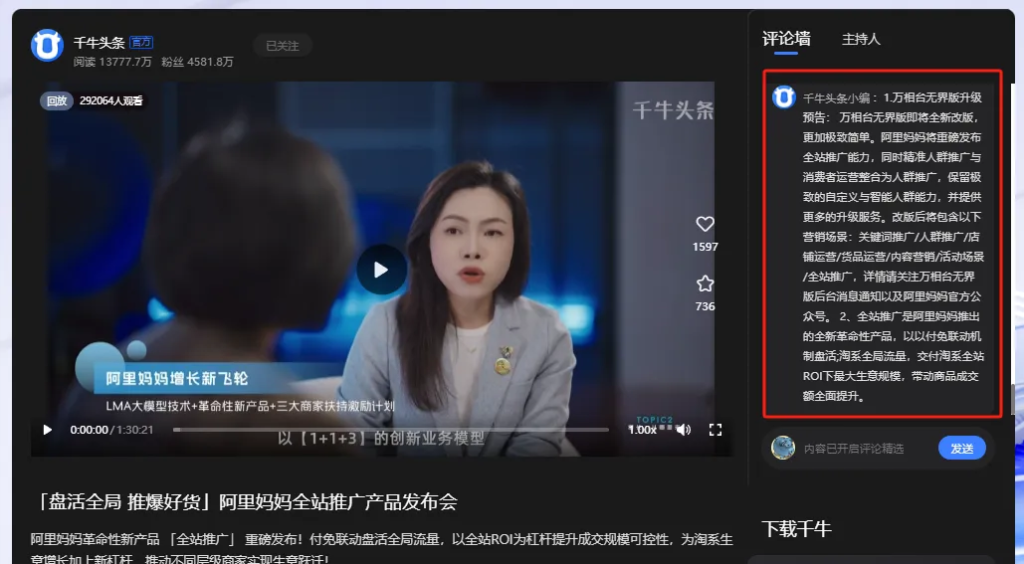Toggle the 已关注 follow button

(282, 46)
